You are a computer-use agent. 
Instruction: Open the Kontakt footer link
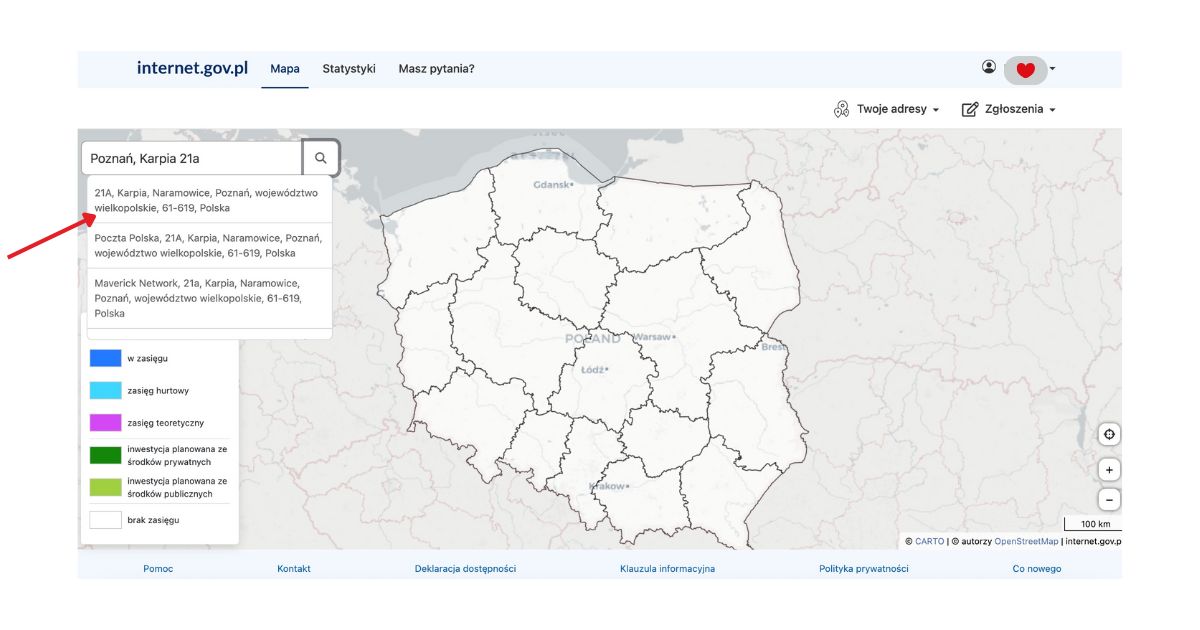[x=294, y=569]
